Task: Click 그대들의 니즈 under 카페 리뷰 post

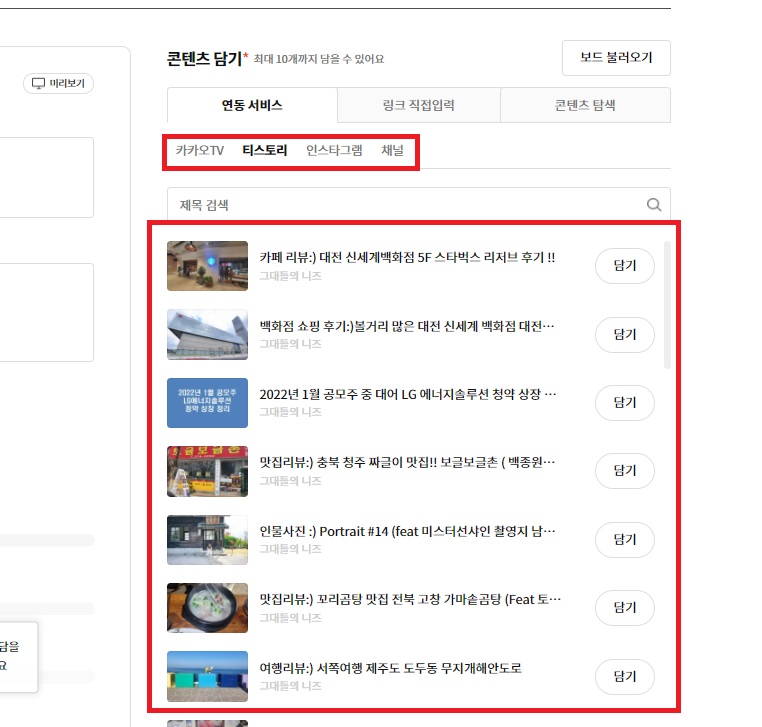Action: tap(290, 276)
